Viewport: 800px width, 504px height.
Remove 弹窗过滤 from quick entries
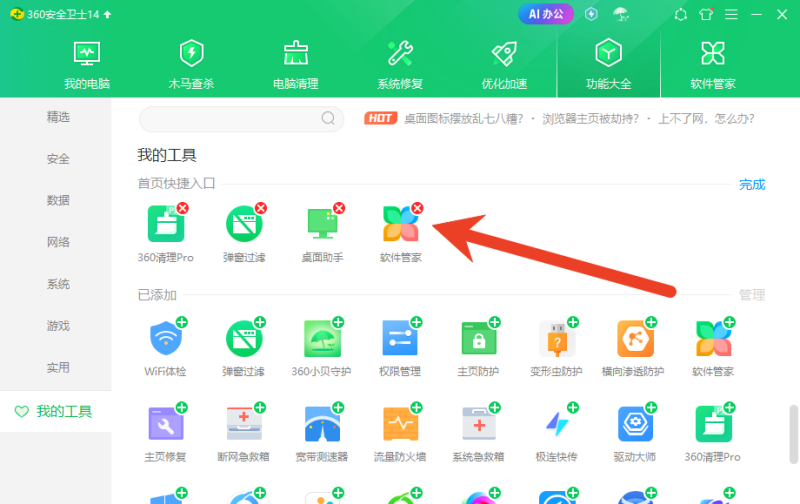261,208
